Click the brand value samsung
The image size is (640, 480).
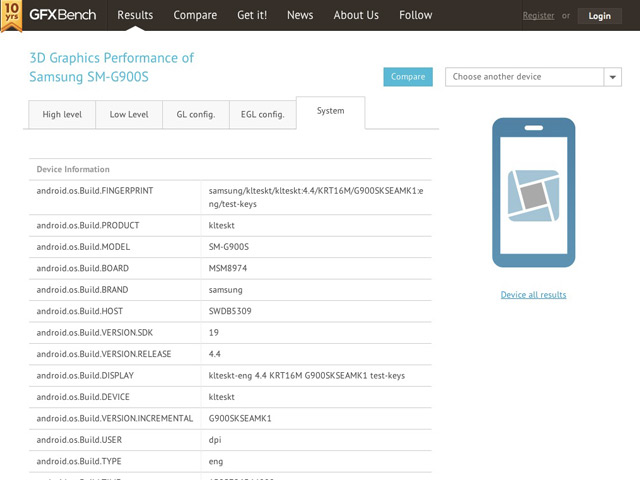point(225,290)
